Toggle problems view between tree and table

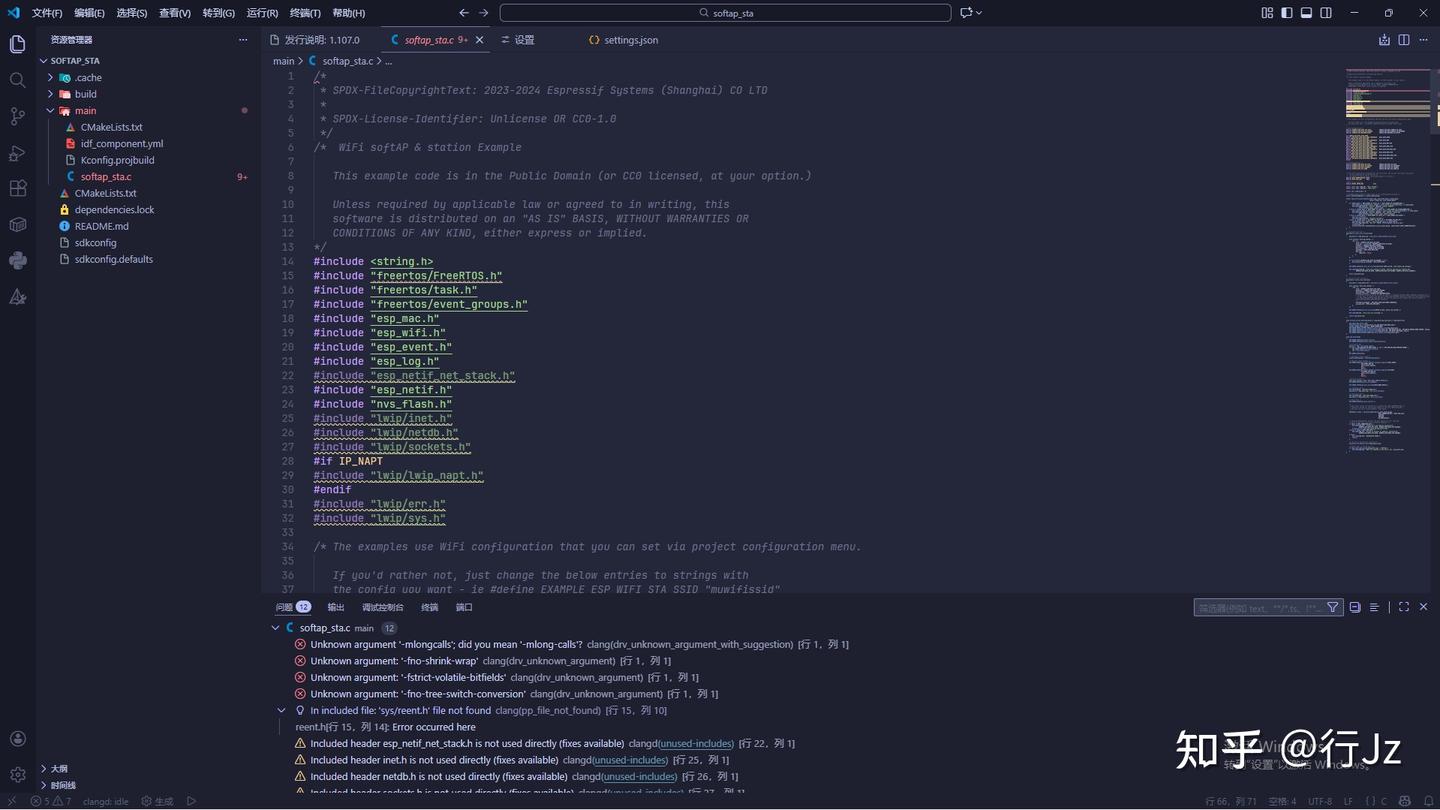pos(1374,607)
